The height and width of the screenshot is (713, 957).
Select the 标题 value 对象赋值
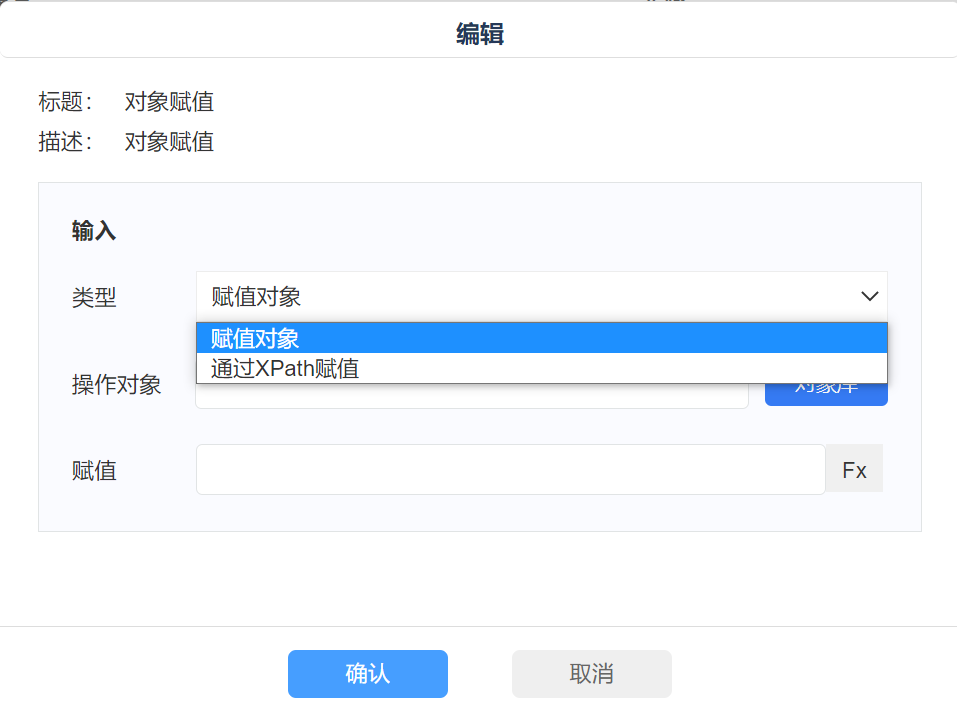(x=169, y=102)
